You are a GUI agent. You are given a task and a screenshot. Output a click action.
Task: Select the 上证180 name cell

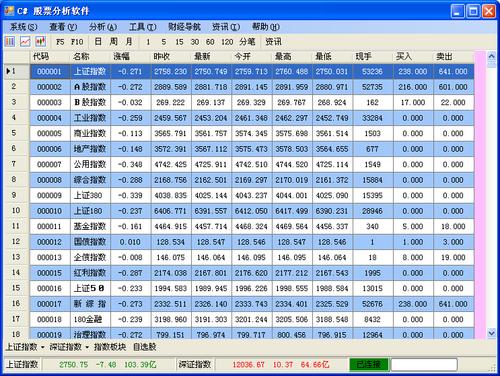coord(90,211)
